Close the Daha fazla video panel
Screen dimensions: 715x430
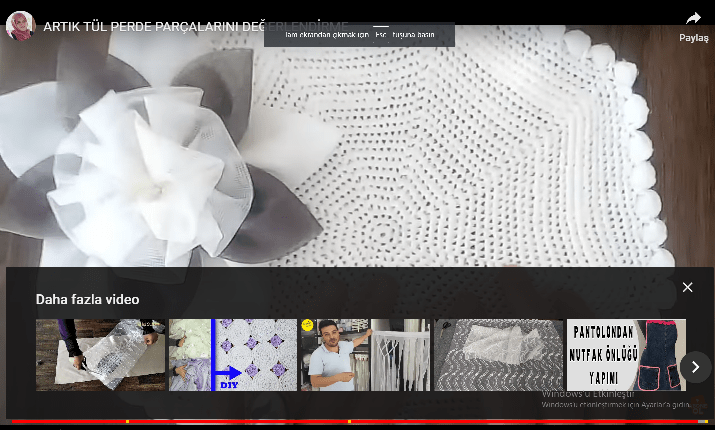pos(687,287)
